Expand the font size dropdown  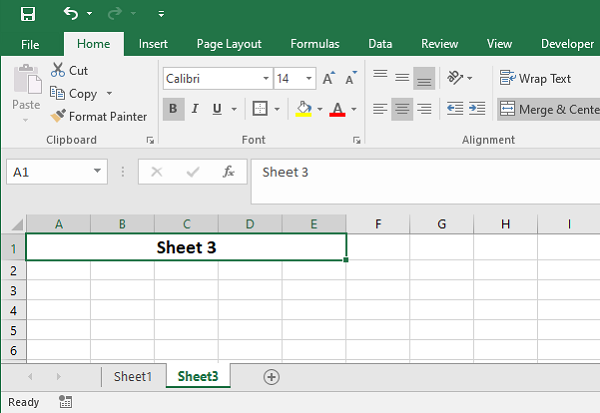(308, 78)
